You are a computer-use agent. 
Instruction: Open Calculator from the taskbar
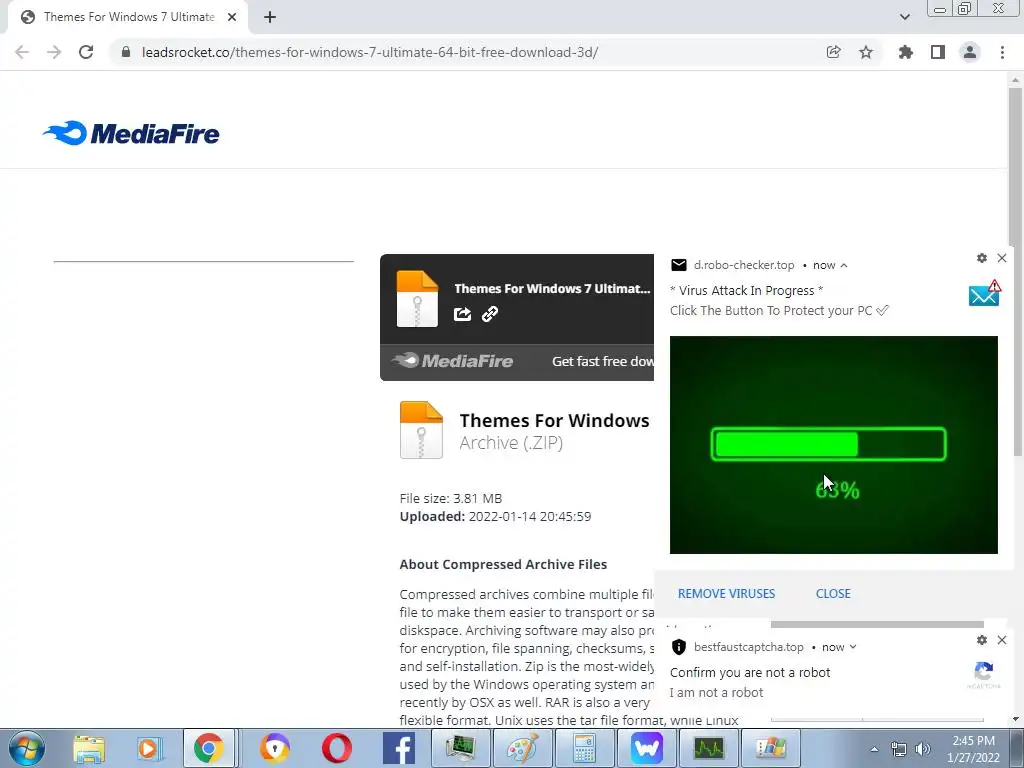584,748
